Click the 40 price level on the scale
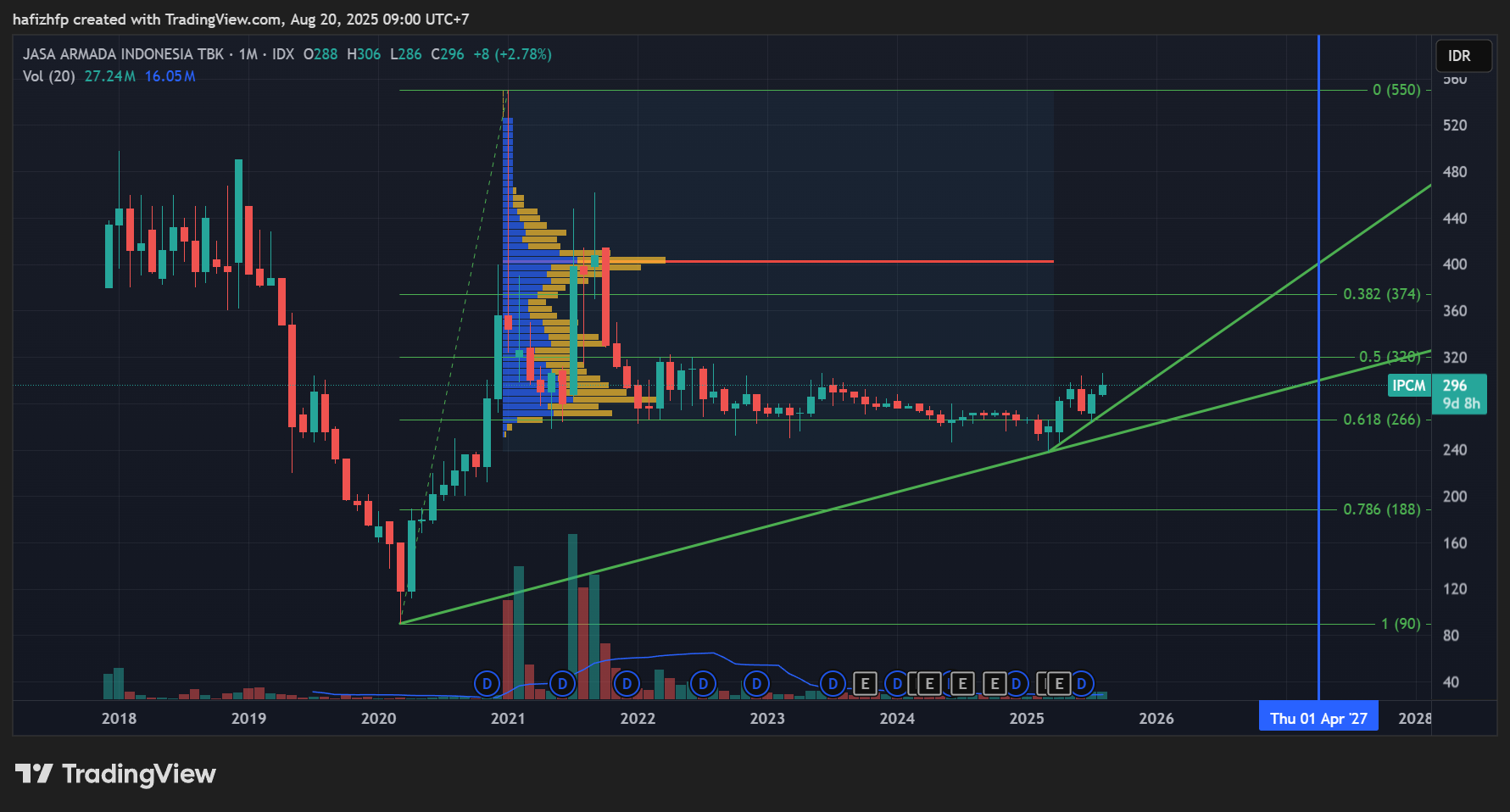 click(1451, 682)
